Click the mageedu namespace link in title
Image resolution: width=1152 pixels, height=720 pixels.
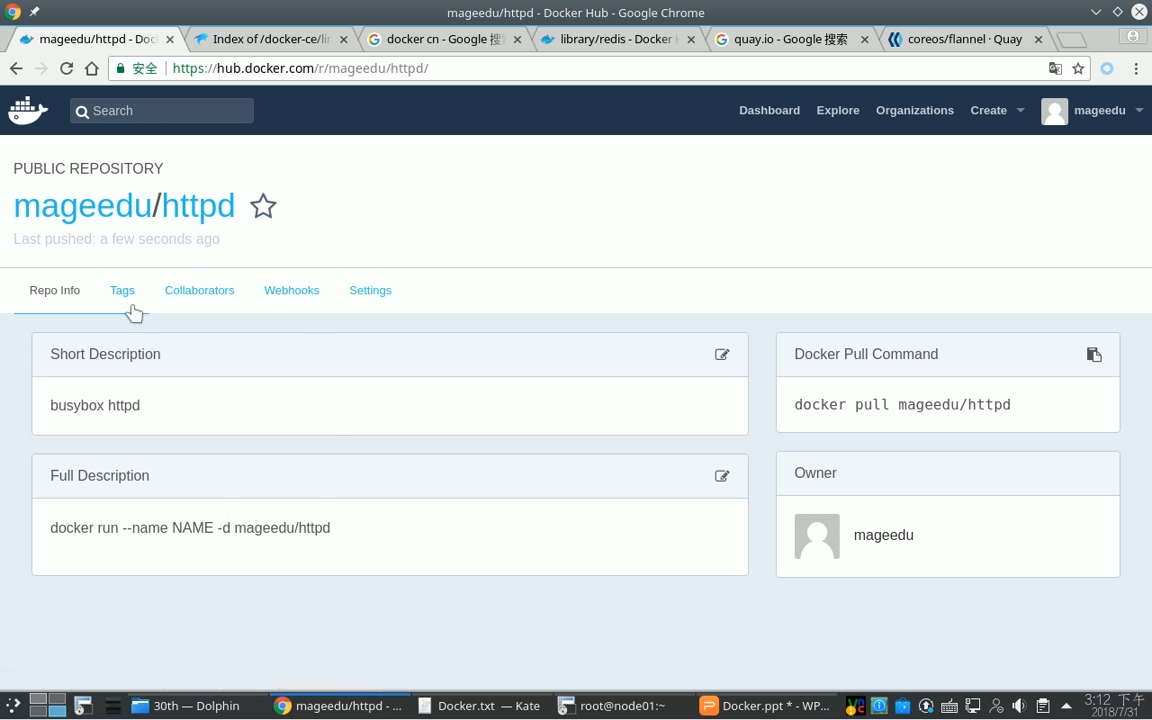point(82,205)
